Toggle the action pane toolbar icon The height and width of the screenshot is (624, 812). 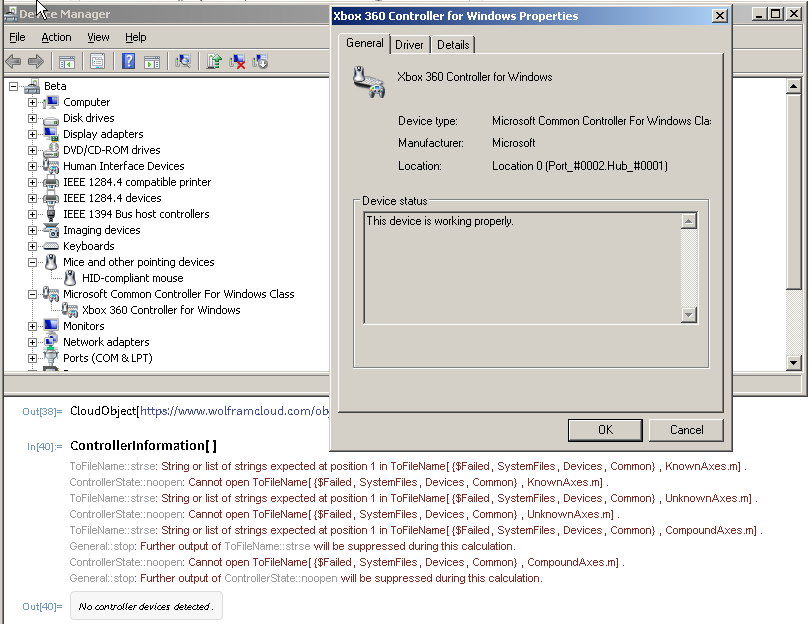pos(152,62)
